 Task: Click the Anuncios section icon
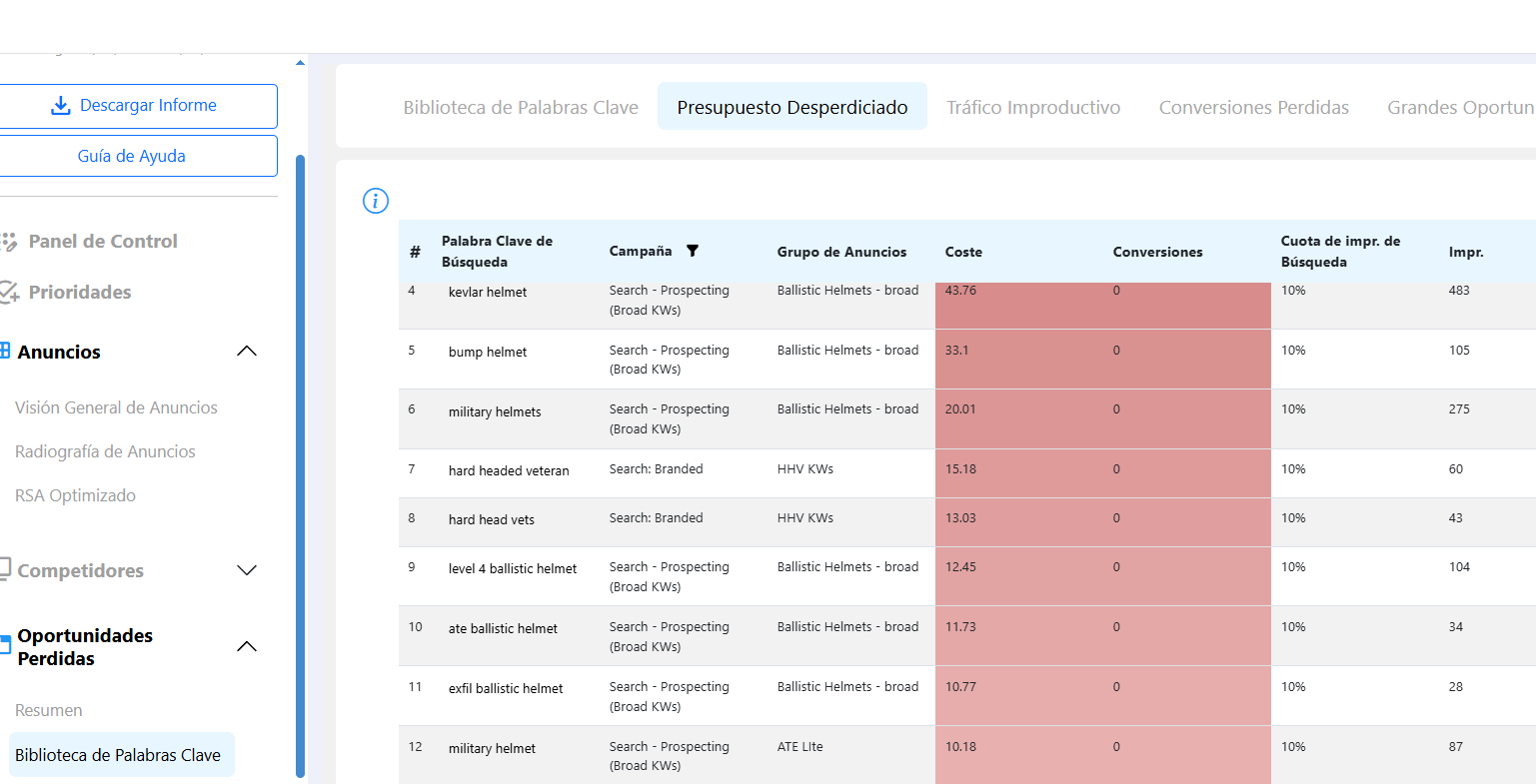5,351
